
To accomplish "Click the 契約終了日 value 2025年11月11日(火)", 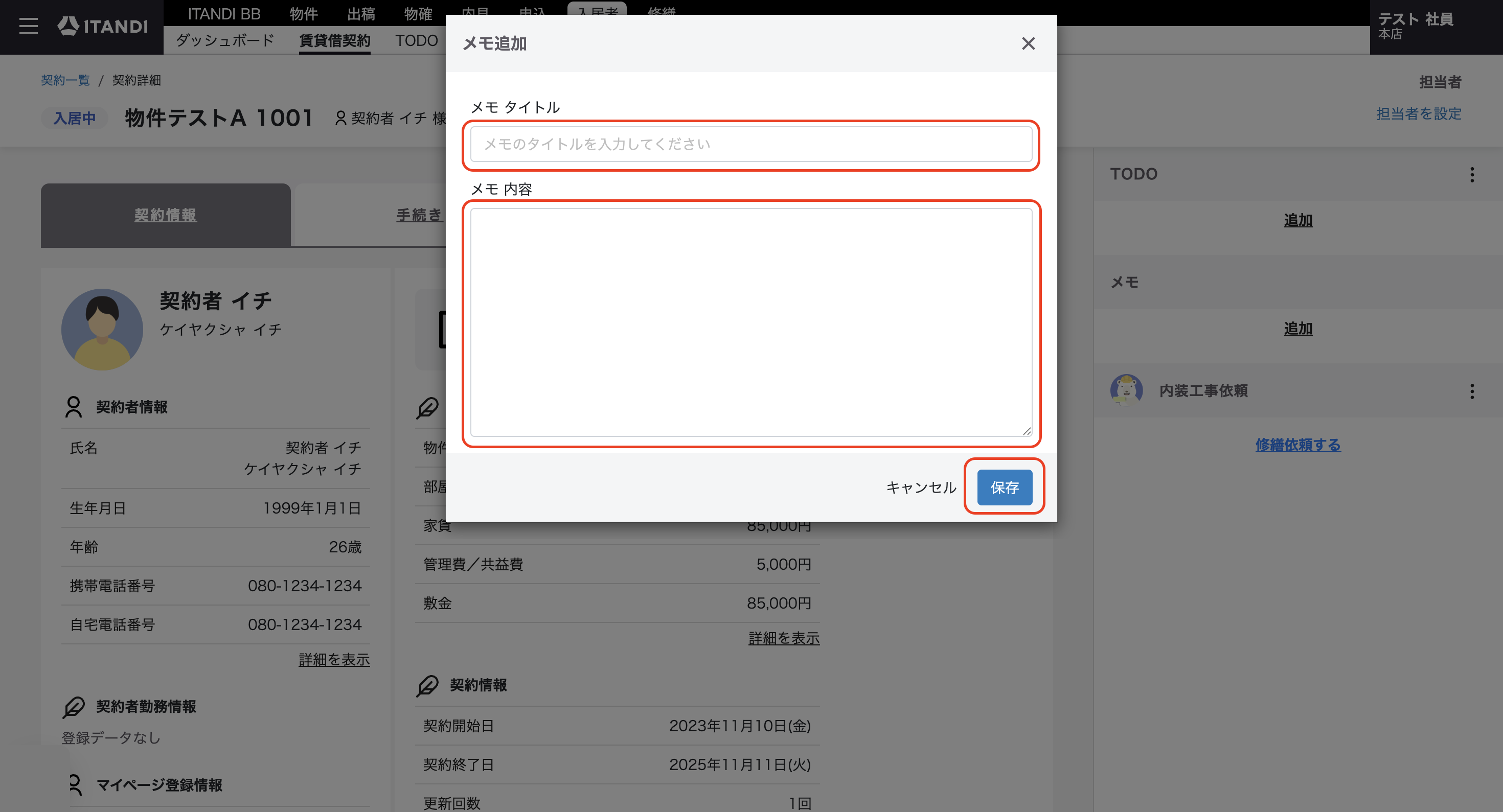I will click(x=740, y=765).
